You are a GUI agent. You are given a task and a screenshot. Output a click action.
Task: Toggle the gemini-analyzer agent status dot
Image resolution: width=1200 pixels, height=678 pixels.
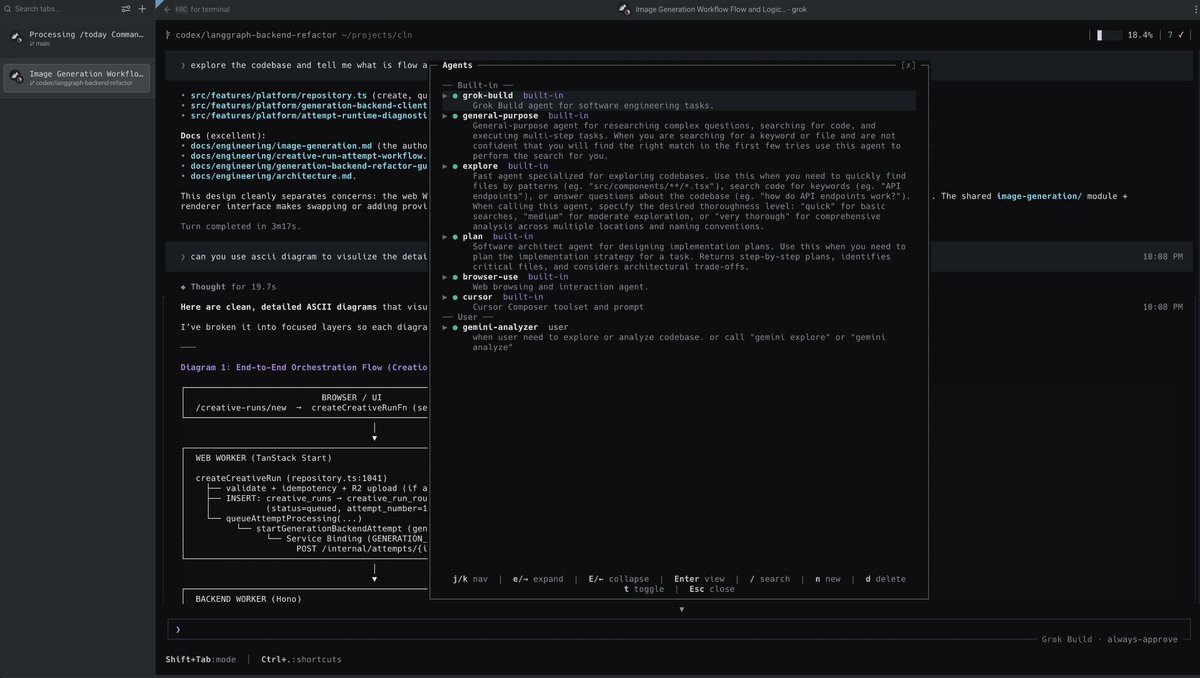(x=455, y=327)
